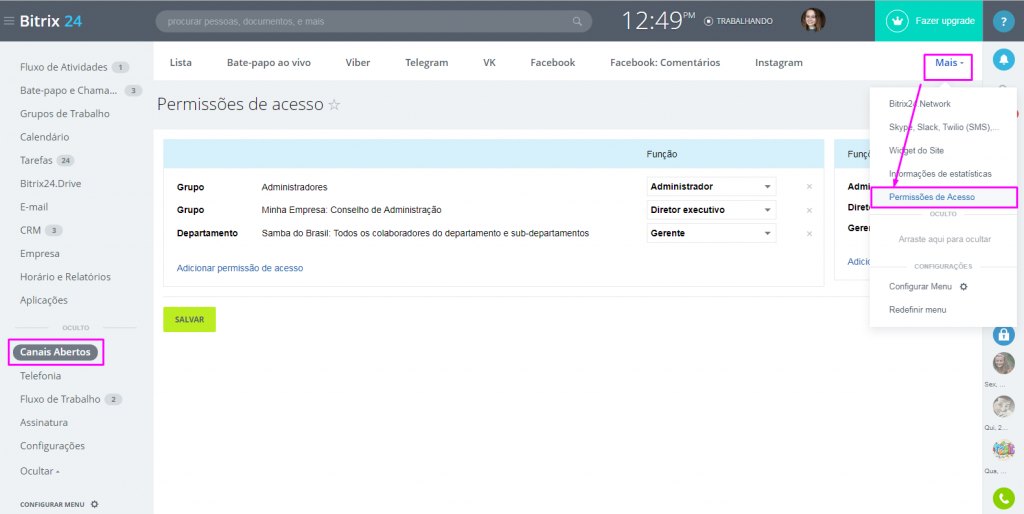This screenshot has width=1024, height=514.
Task: Open the Administrador role dropdown
Action: 711,187
